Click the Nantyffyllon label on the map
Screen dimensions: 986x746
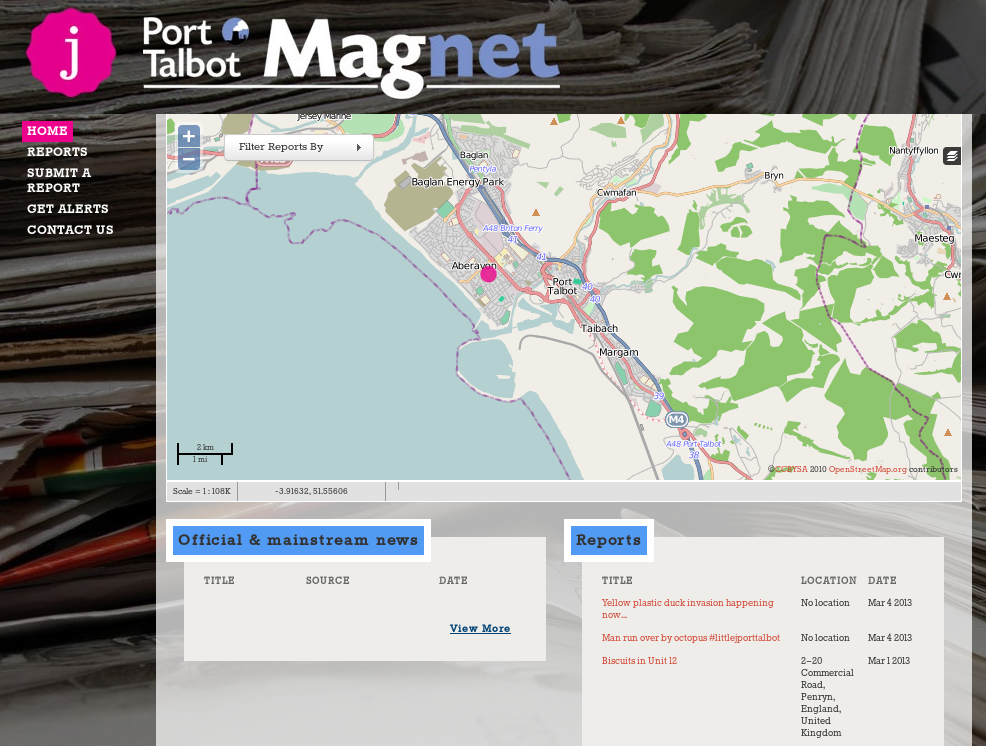coord(914,151)
